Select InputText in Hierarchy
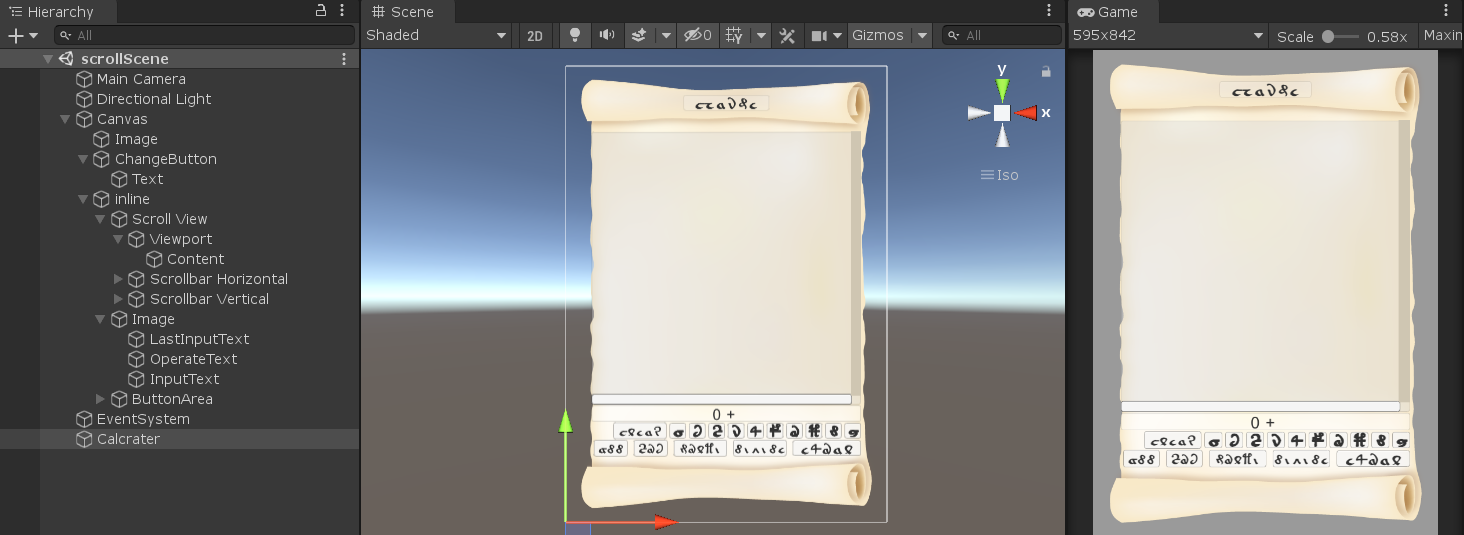The image size is (1464, 535). click(x=185, y=379)
